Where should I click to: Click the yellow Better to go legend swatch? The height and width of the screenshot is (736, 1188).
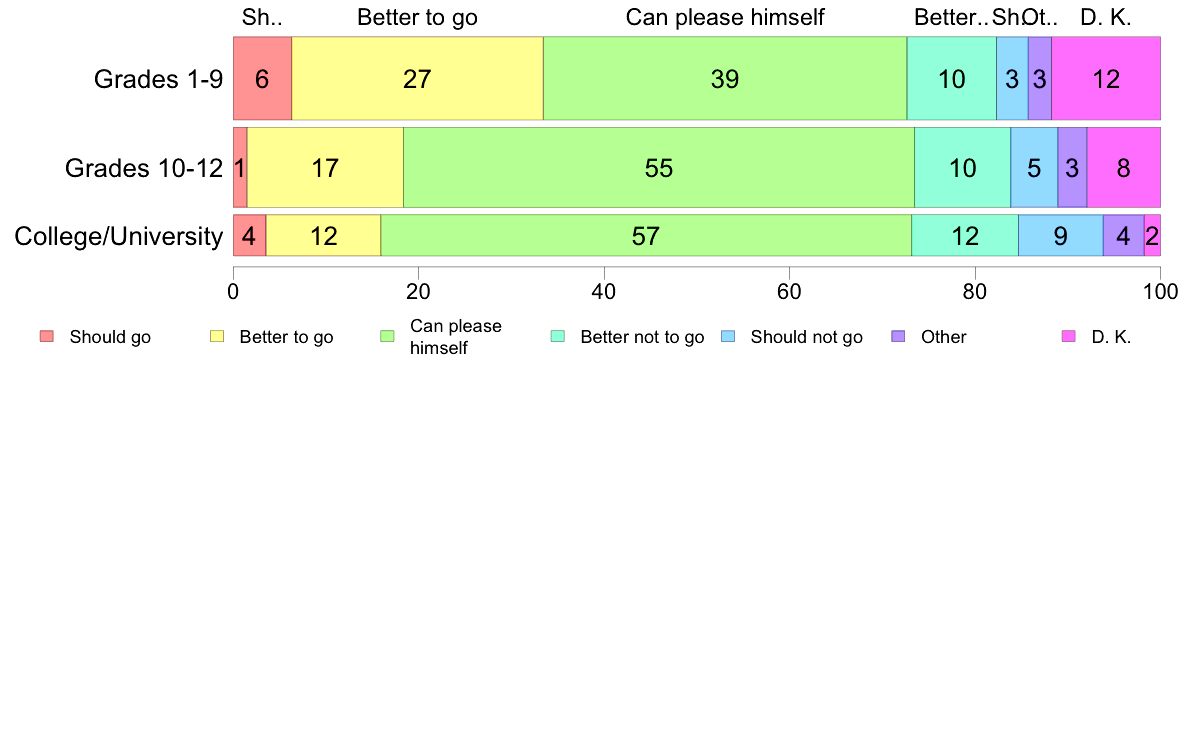click(217, 337)
